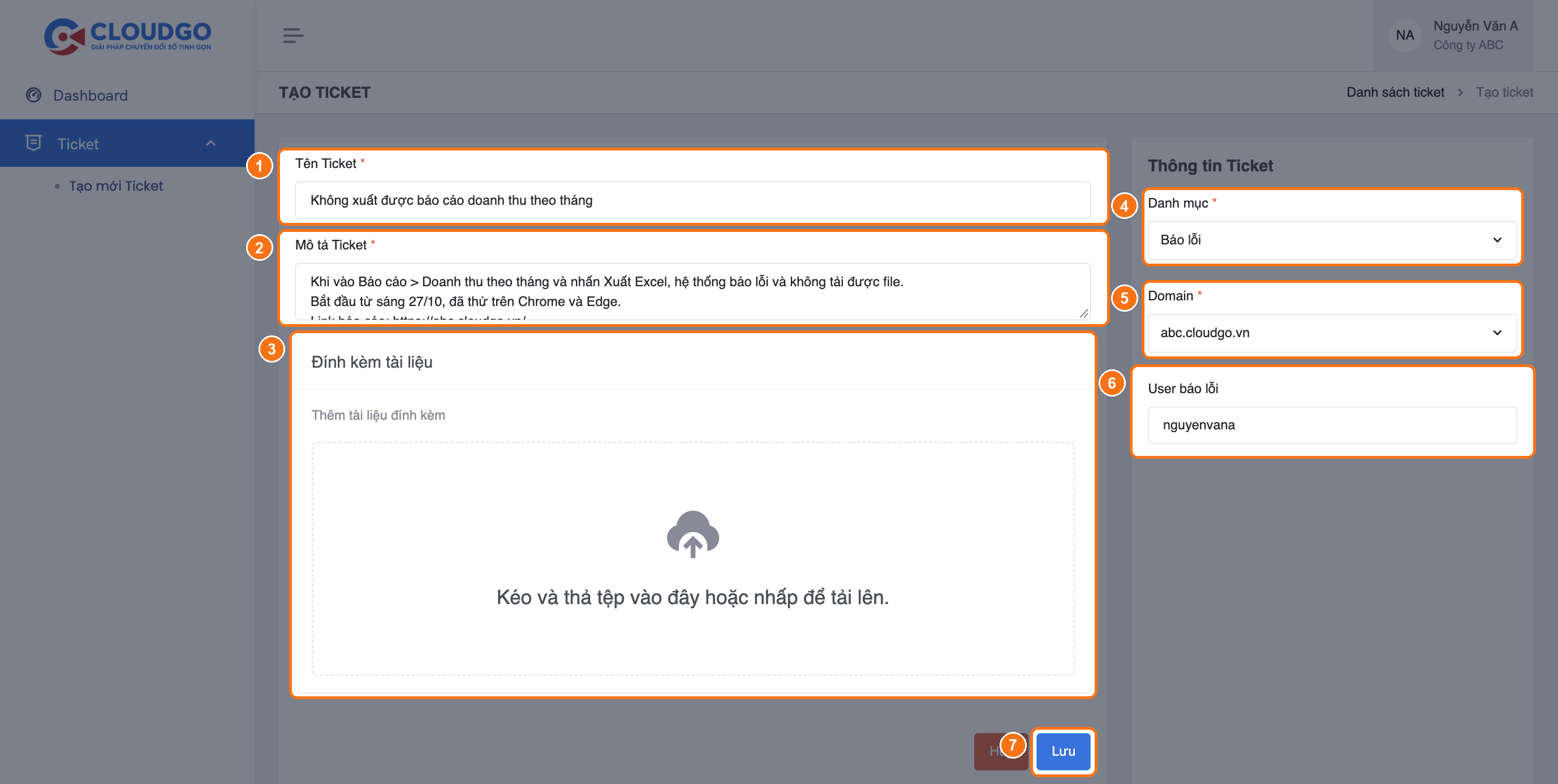Collapse the Ticket menu chevron
This screenshot has width=1558, height=784.
tap(210, 143)
